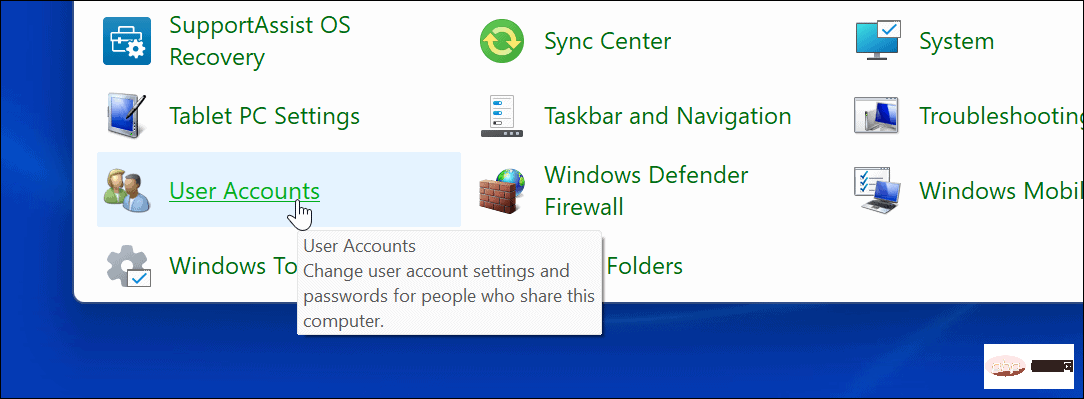
Task: Open the Windows Defender Firewall brick icon
Action: pos(503,190)
